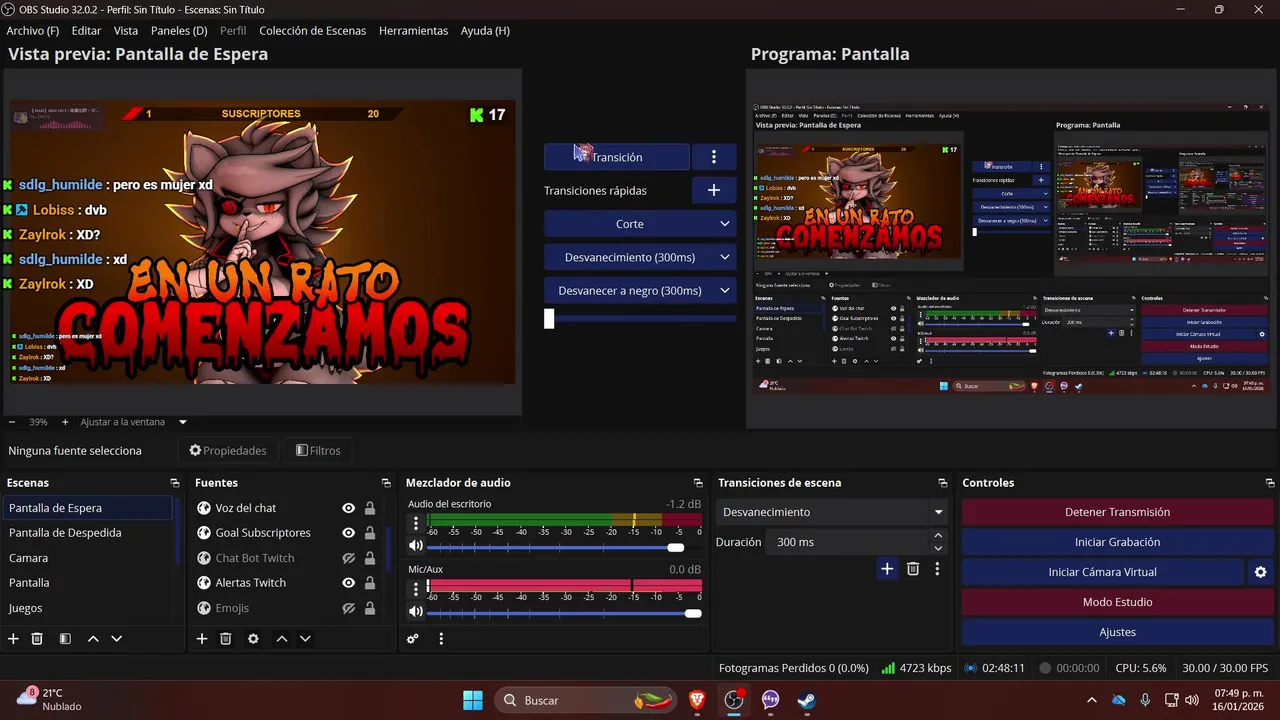
Task: Open virtual camera settings gear
Action: 1260,572
